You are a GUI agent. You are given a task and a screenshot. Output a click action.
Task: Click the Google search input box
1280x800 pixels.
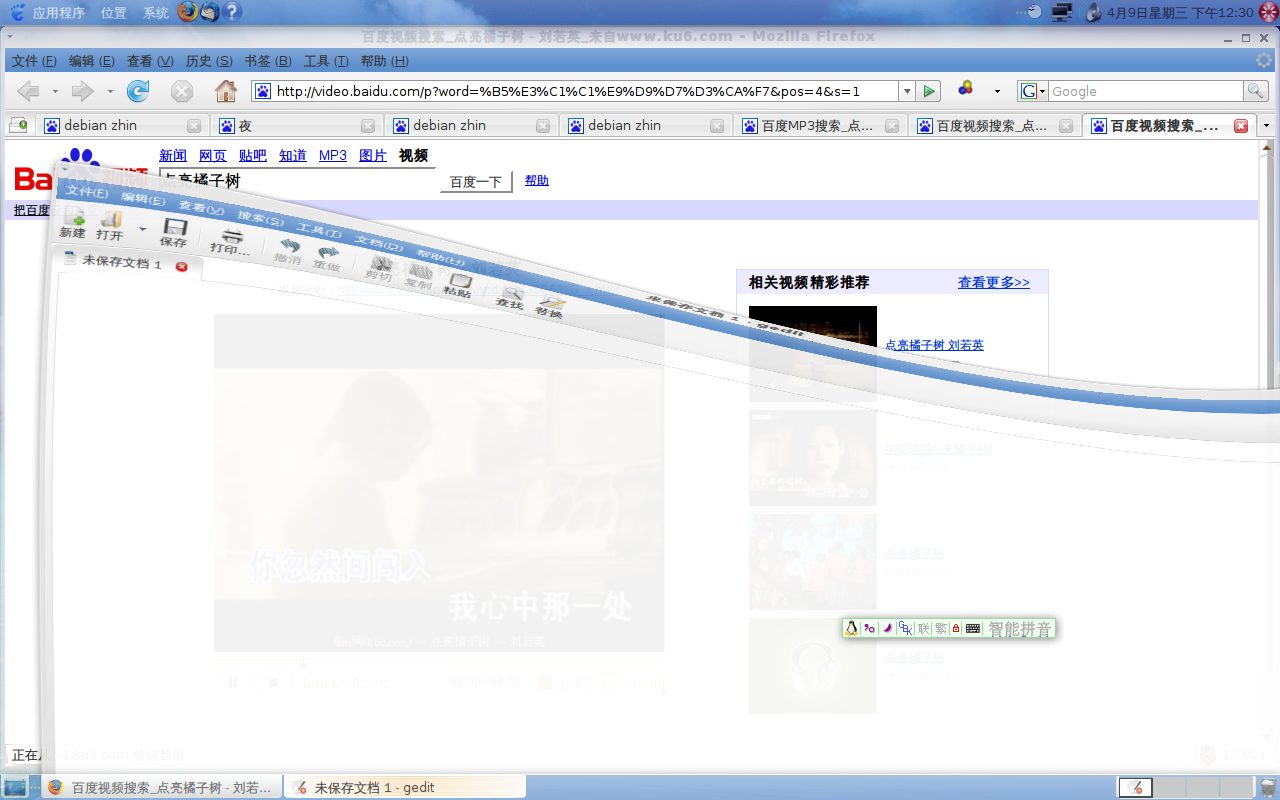(x=1145, y=91)
